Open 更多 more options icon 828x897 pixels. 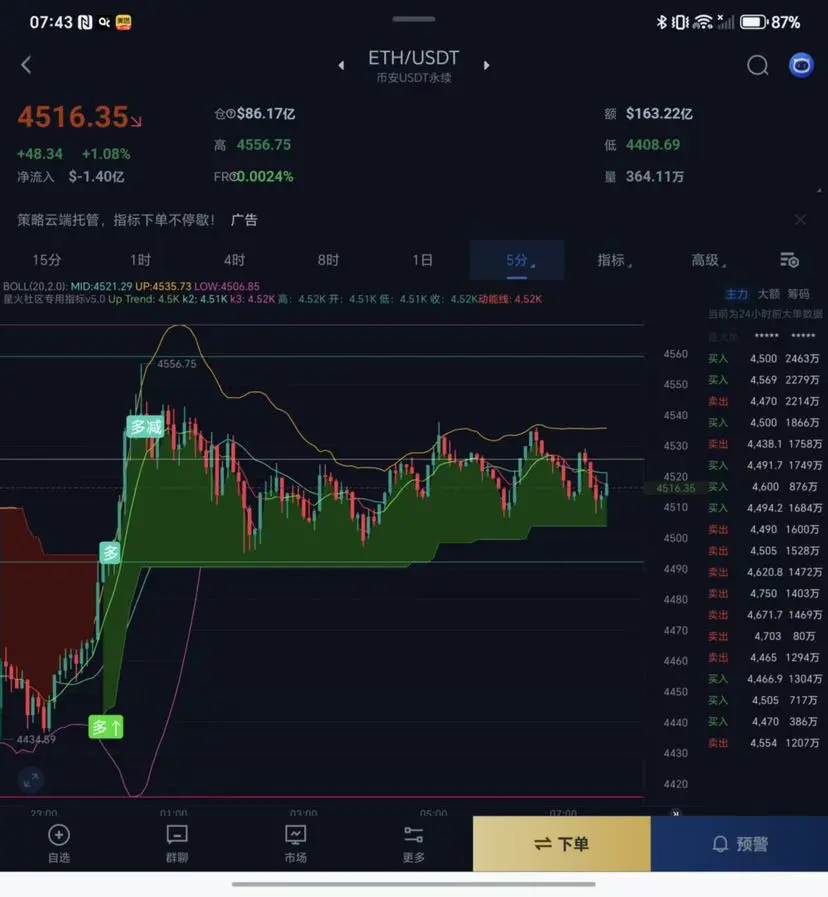pyautogui.click(x=413, y=844)
